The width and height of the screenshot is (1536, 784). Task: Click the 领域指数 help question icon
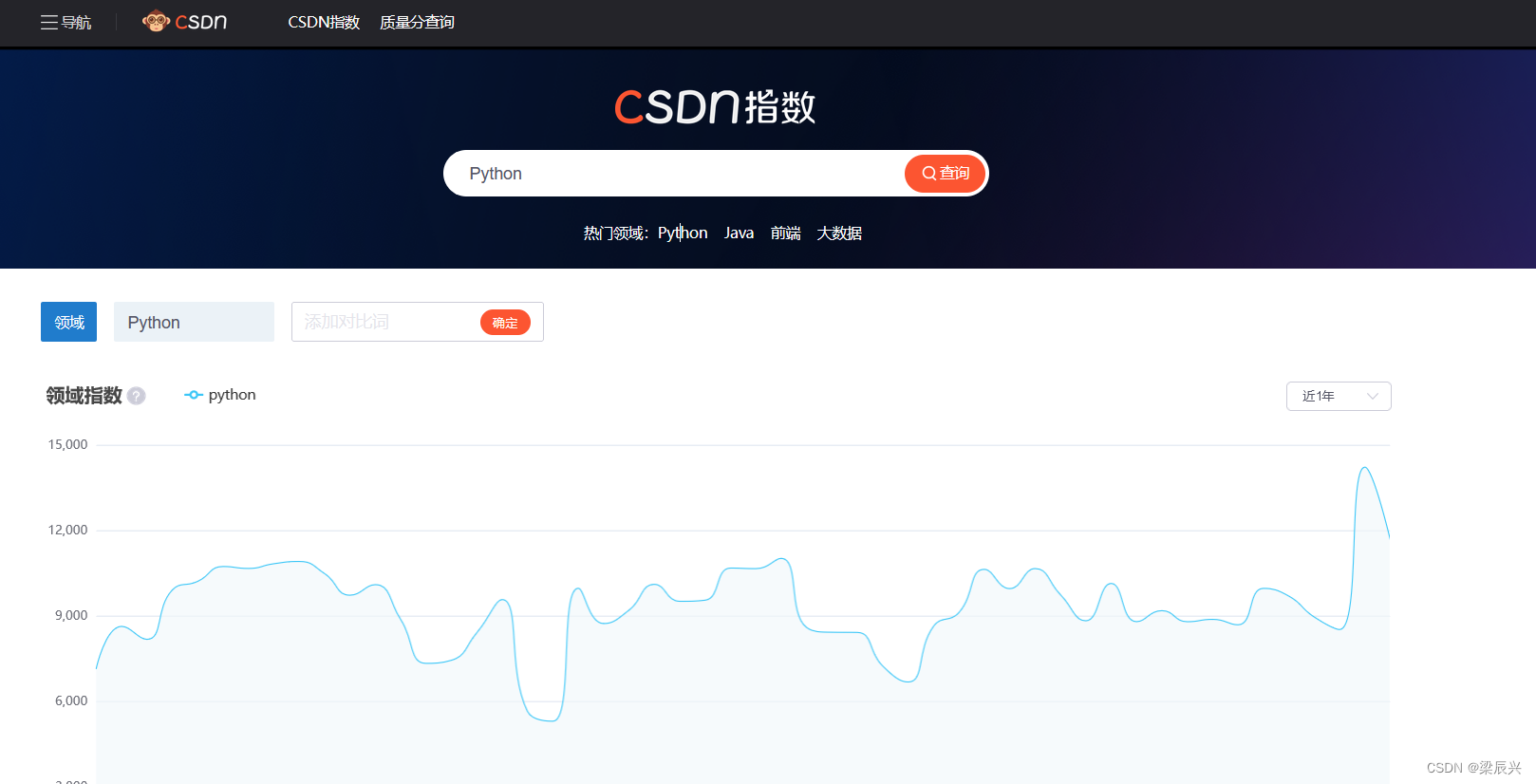pyautogui.click(x=137, y=396)
